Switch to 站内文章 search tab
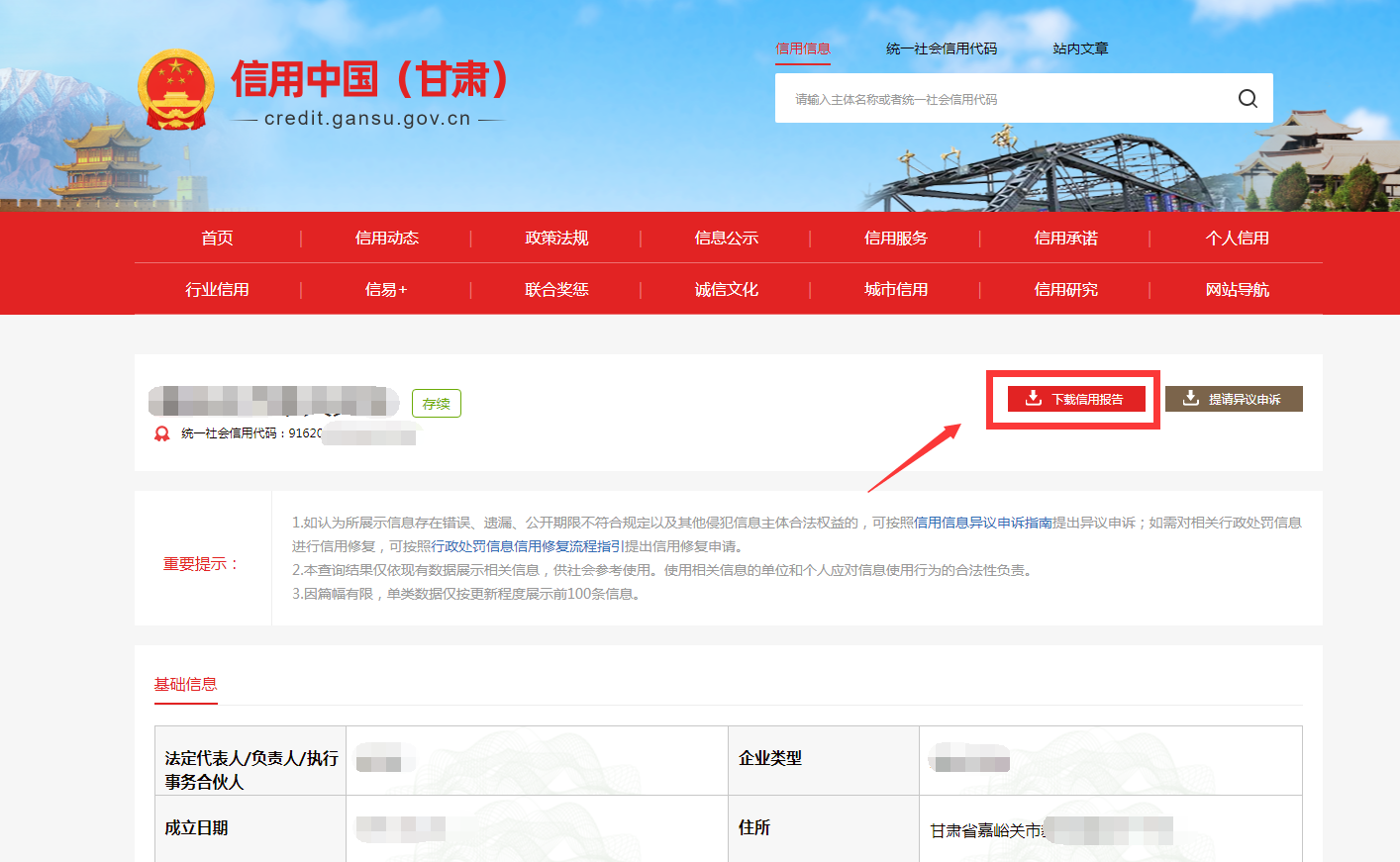Image resolution: width=1400 pixels, height=862 pixels. pos(1080,48)
